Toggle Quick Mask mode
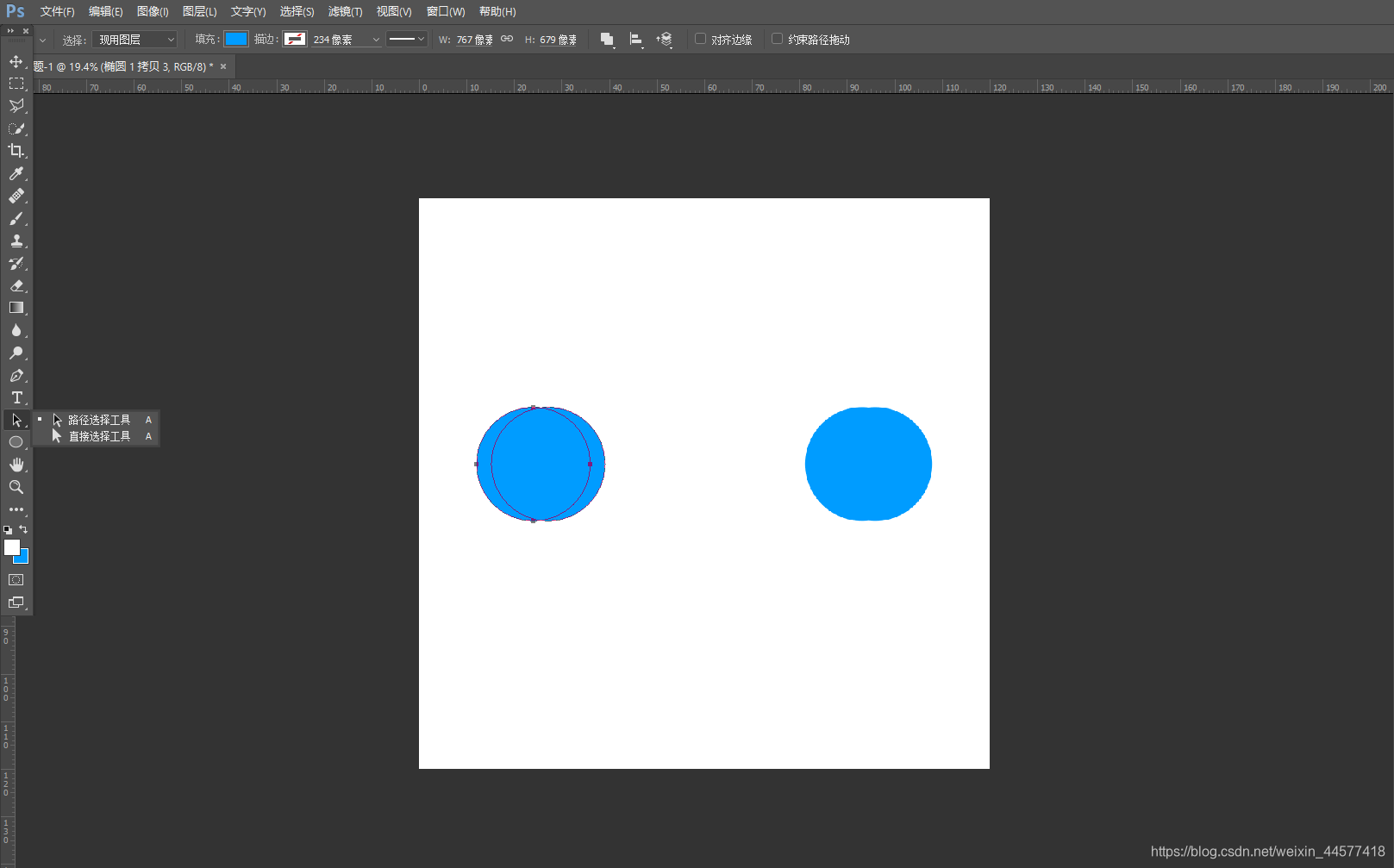The height and width of the screenshot is (868, 1394). [16, 580]
